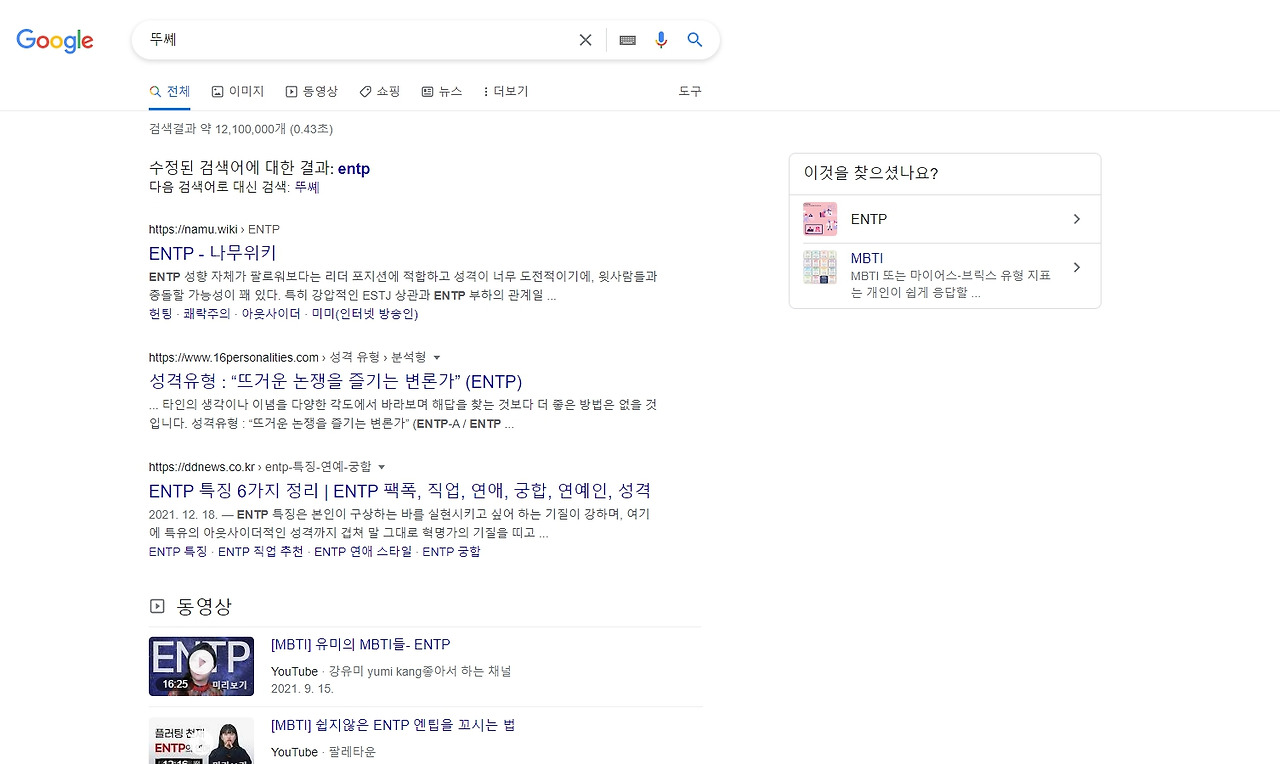Expand the ENTP suggestion chevron
The image size is (1280, 764).
click(x=1077, y=219)
